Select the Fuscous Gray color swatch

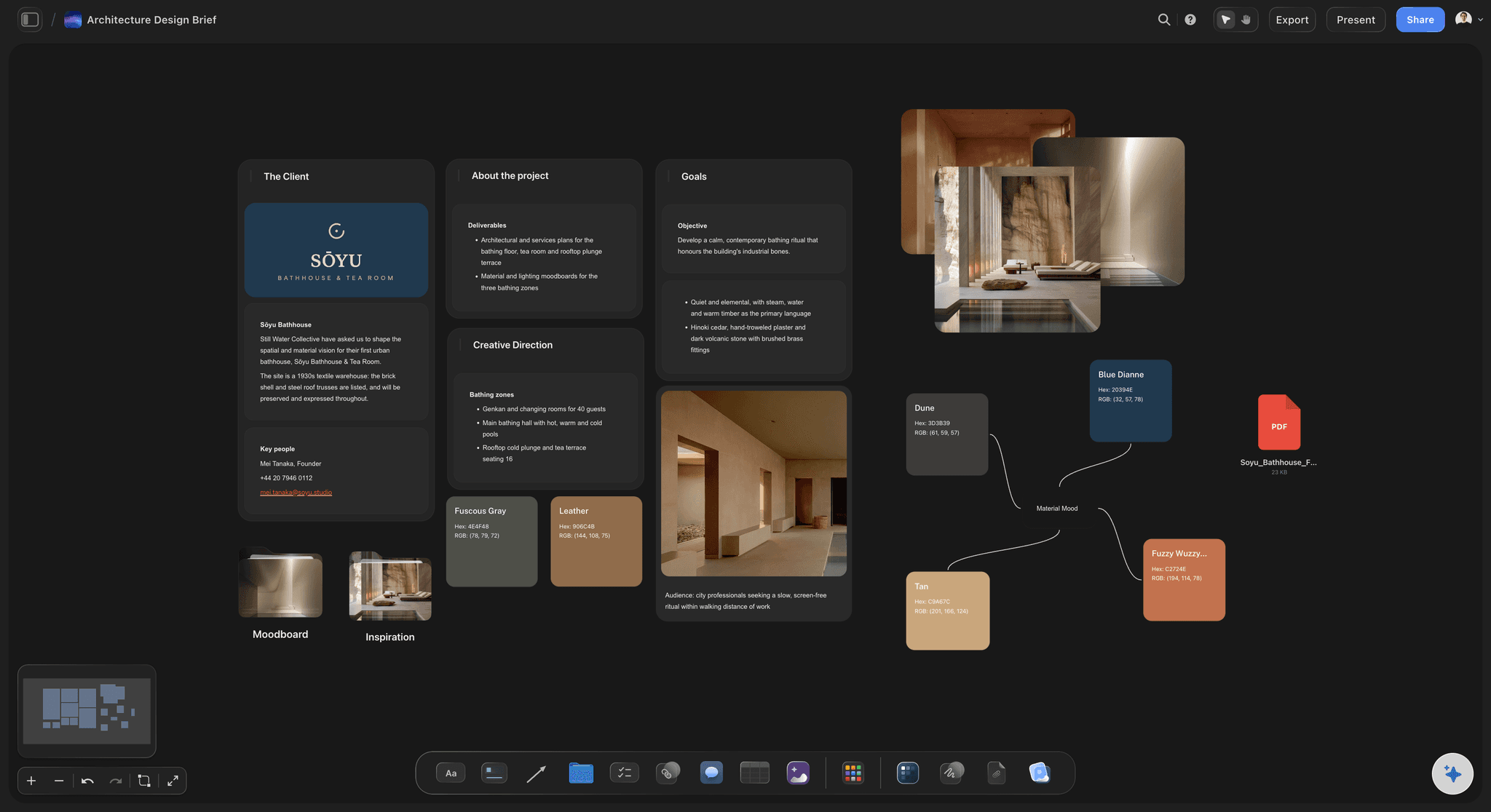pyautogui.click(x=491, y=541)
